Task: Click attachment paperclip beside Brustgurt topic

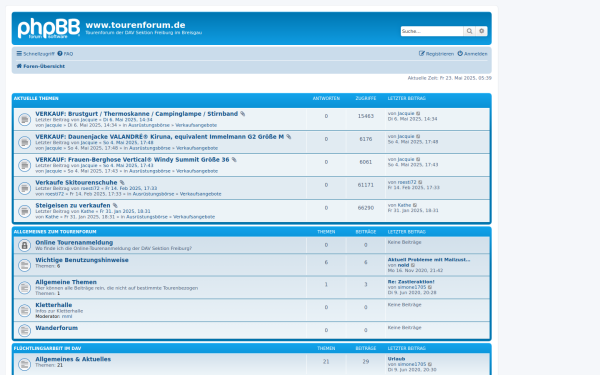Action: click(x=243, y=114)
